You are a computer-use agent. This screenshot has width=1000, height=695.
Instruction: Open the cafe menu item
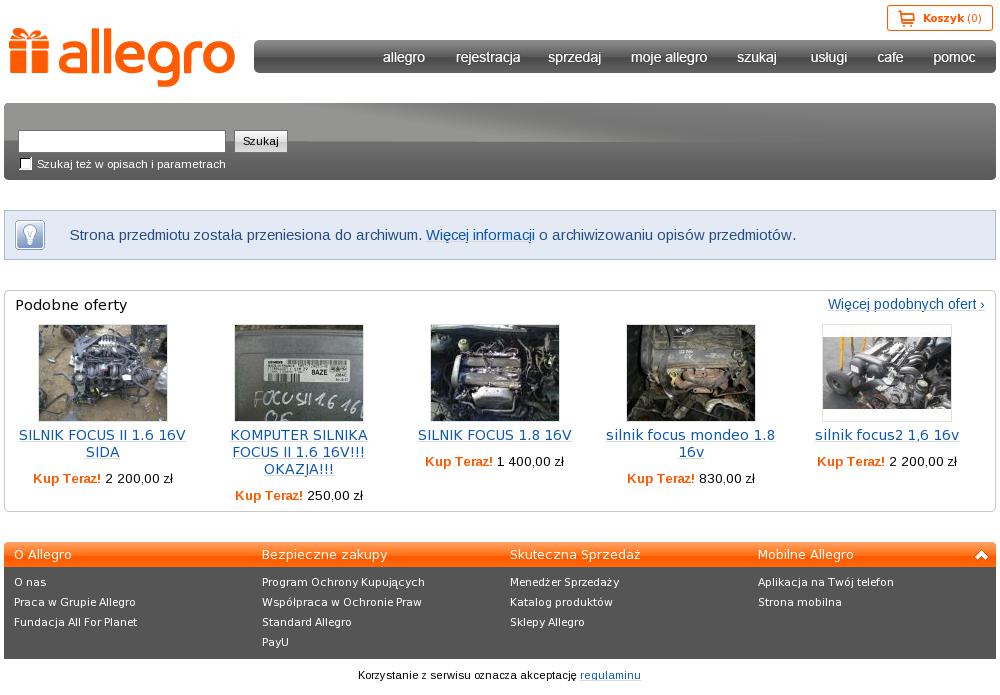click(x=890, y=57)
